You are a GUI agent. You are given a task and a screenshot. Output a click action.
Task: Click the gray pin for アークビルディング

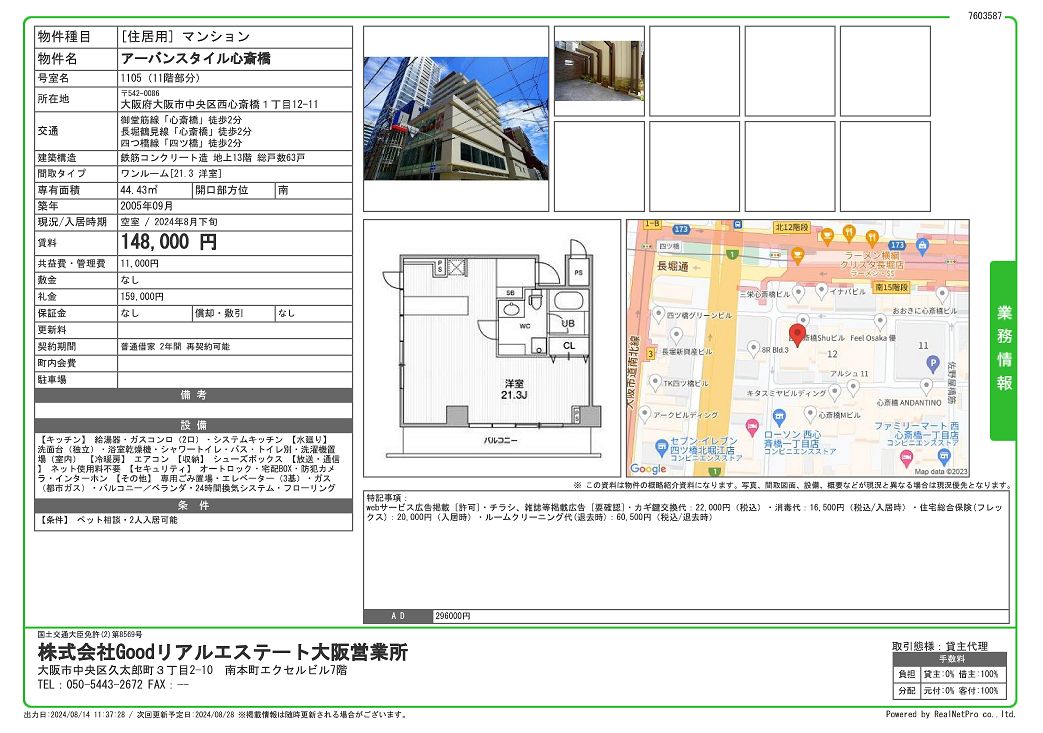coord(645,414)
